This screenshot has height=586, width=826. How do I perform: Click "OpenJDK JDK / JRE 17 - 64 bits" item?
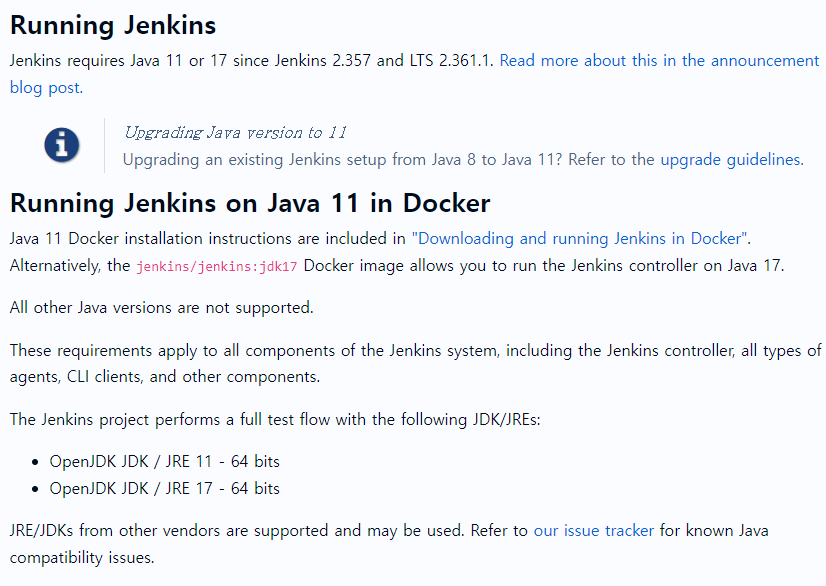(164, 489)
